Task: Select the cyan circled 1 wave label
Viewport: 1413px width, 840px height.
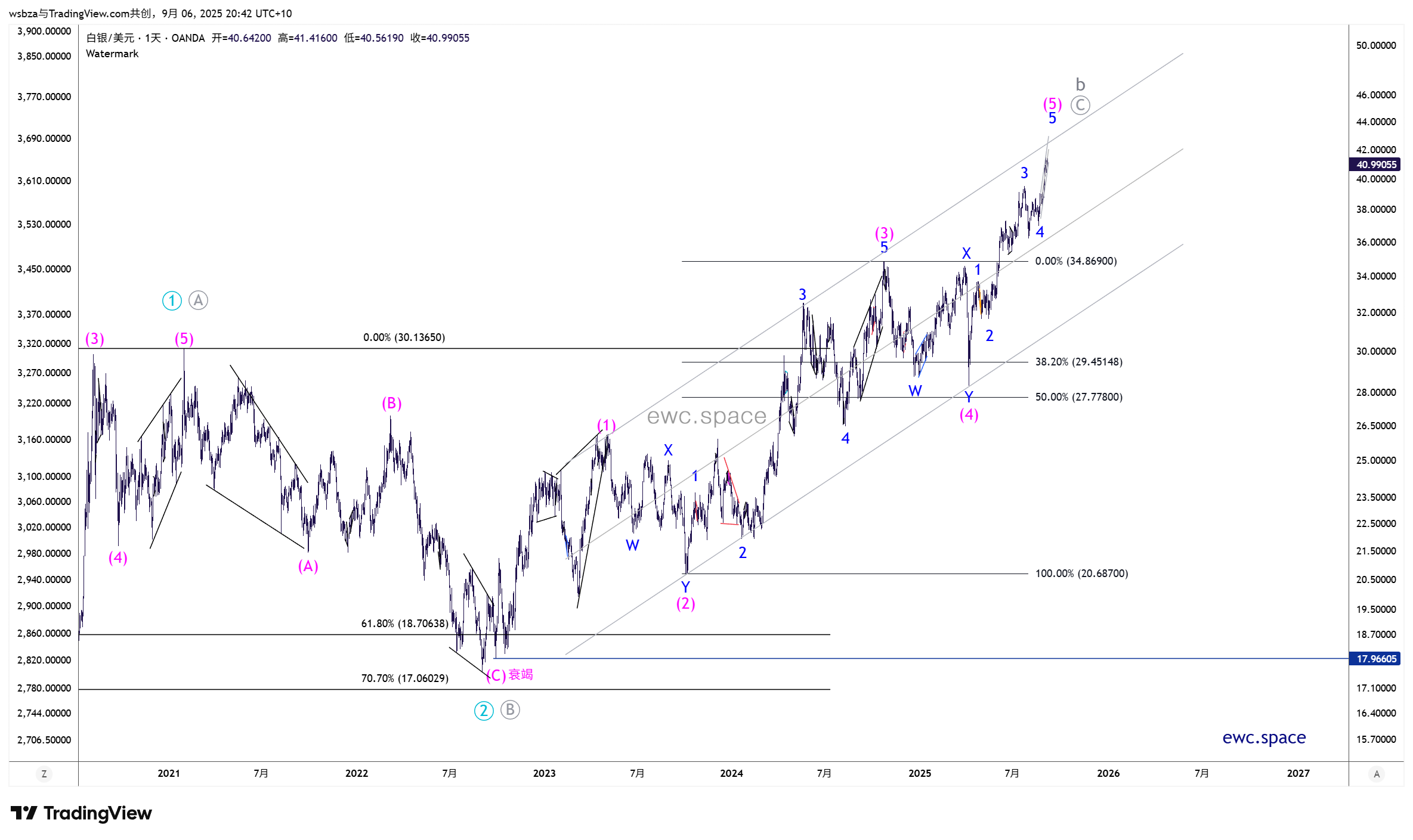Action: 172,300
